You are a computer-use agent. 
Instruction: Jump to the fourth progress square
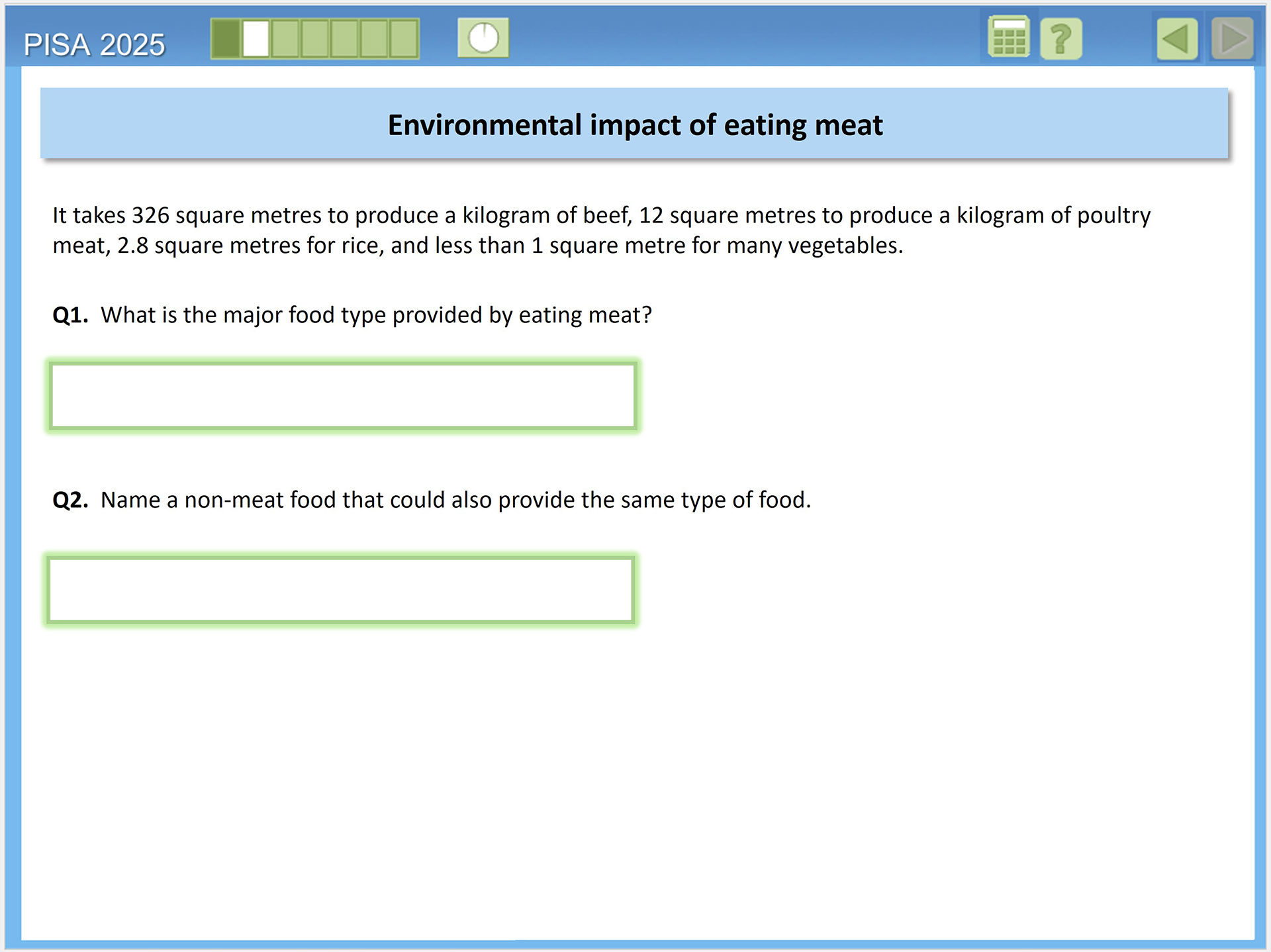(315, 38)
